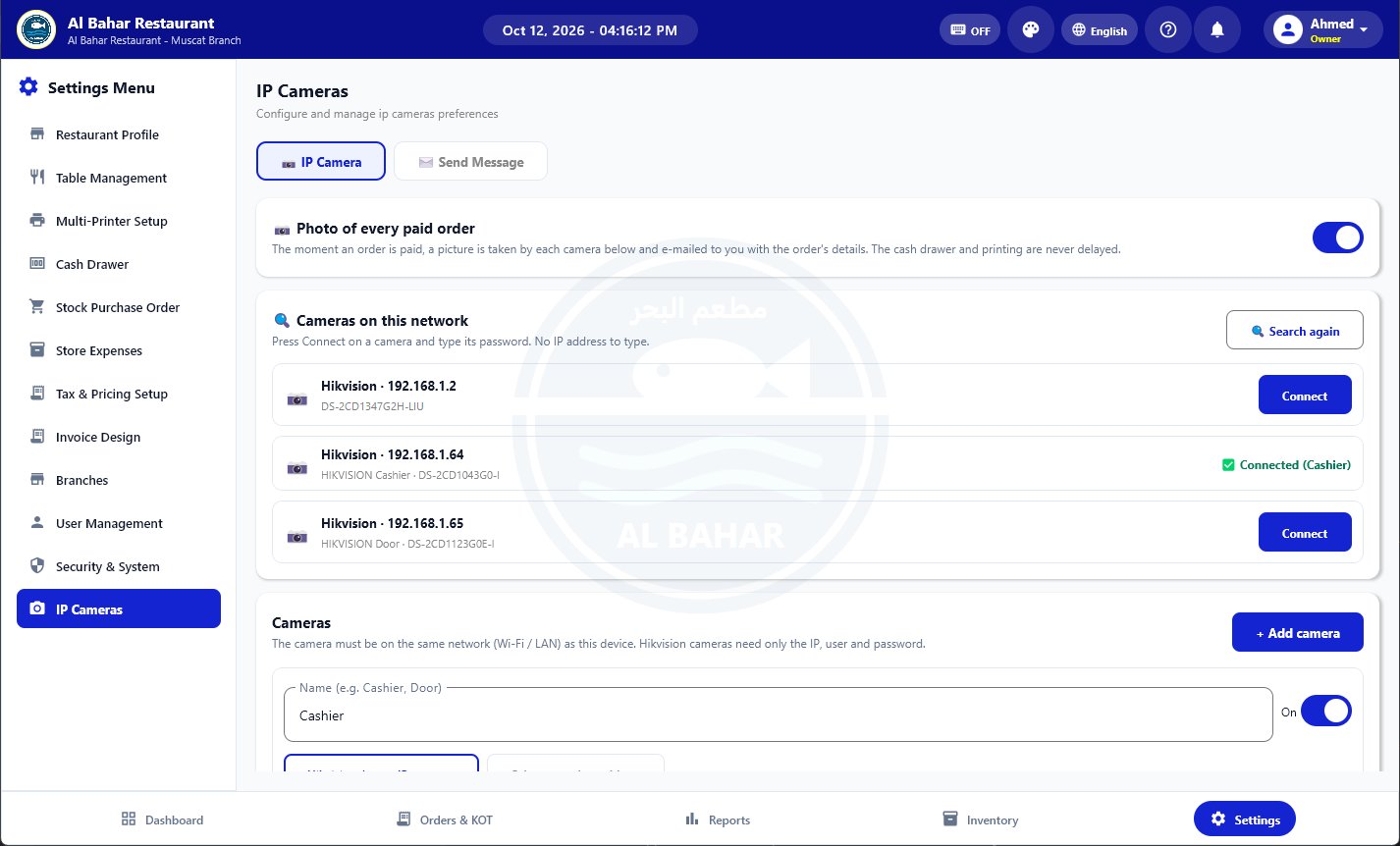This screenshot has width=1400, height=846.
Task: Click the Multi-Printer Setup printer icon
Action: 37,221
